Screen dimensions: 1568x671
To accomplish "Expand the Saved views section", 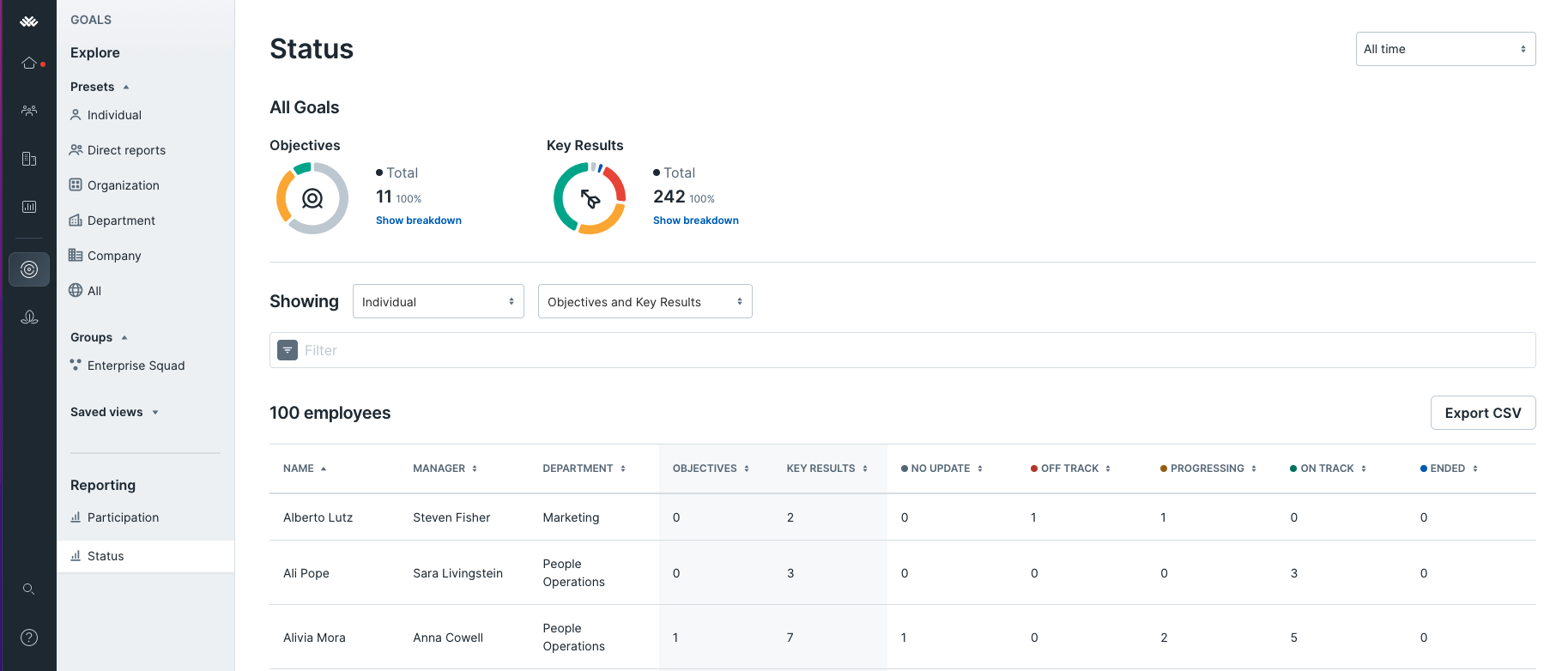I will 114,412.
